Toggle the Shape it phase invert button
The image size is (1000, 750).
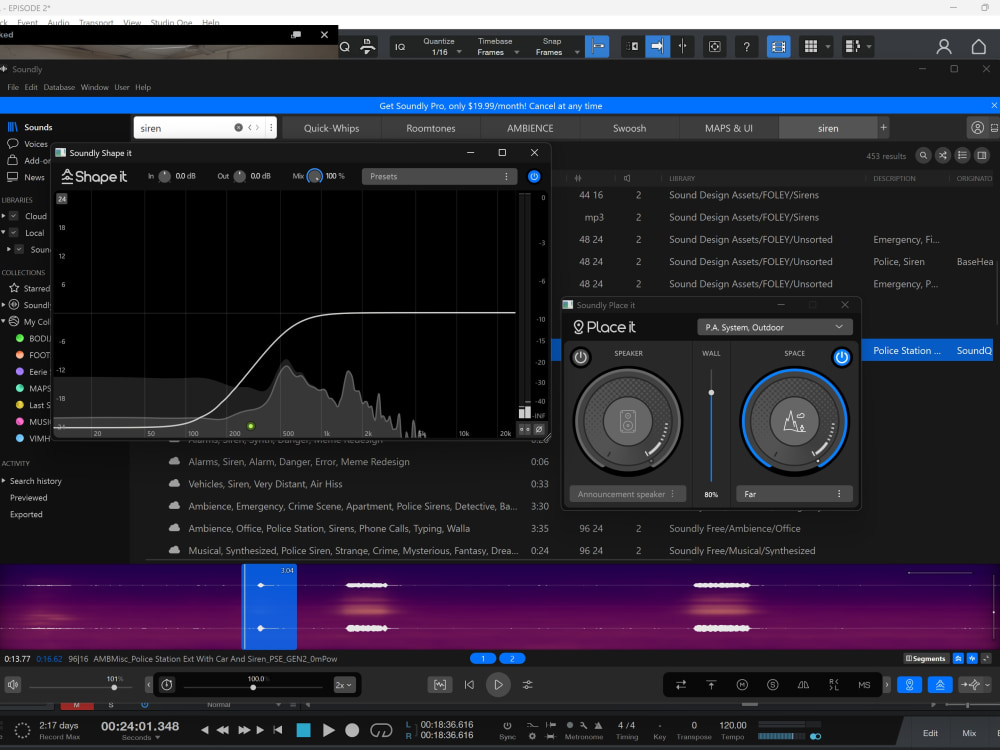[539, 429]
